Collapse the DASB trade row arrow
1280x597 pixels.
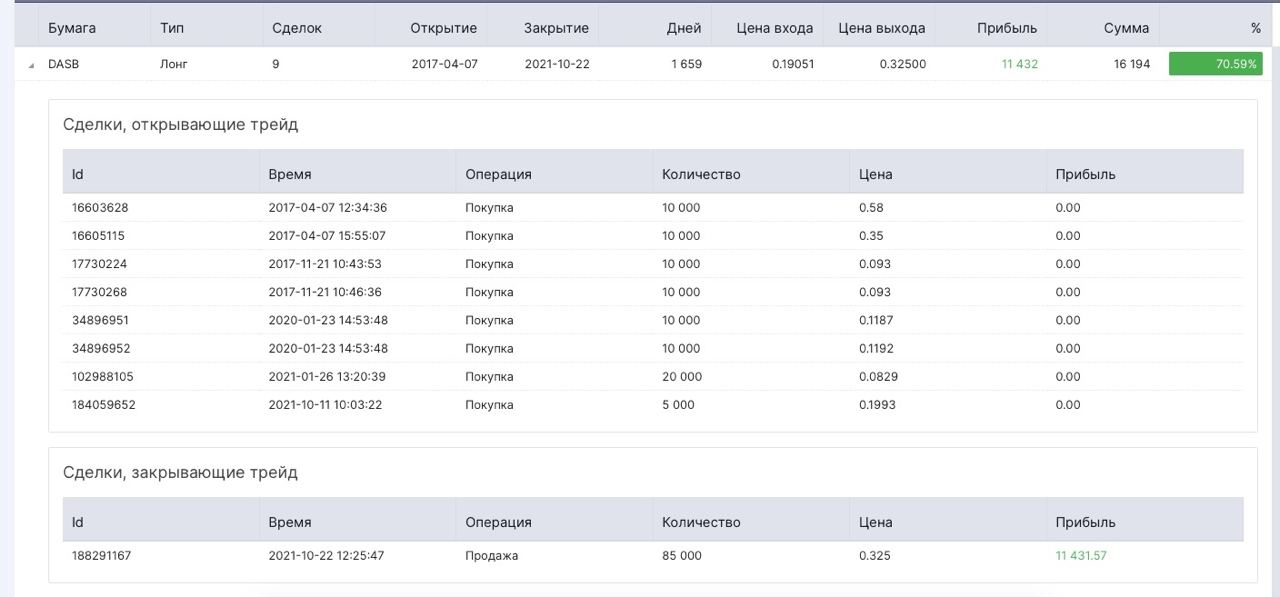click(31, 65)
